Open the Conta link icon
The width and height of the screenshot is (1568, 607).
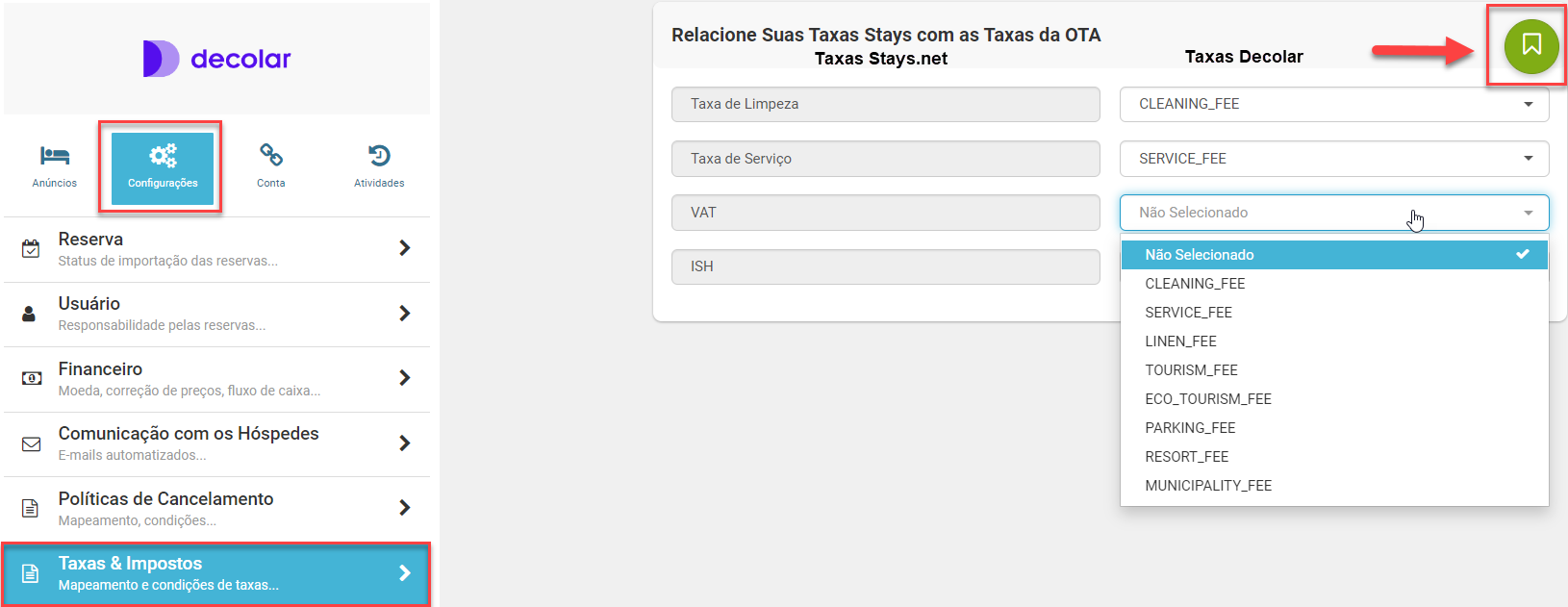pos(271,156)
